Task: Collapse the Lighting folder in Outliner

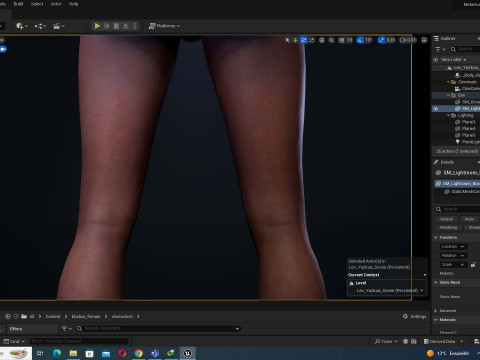Action: 448,115
